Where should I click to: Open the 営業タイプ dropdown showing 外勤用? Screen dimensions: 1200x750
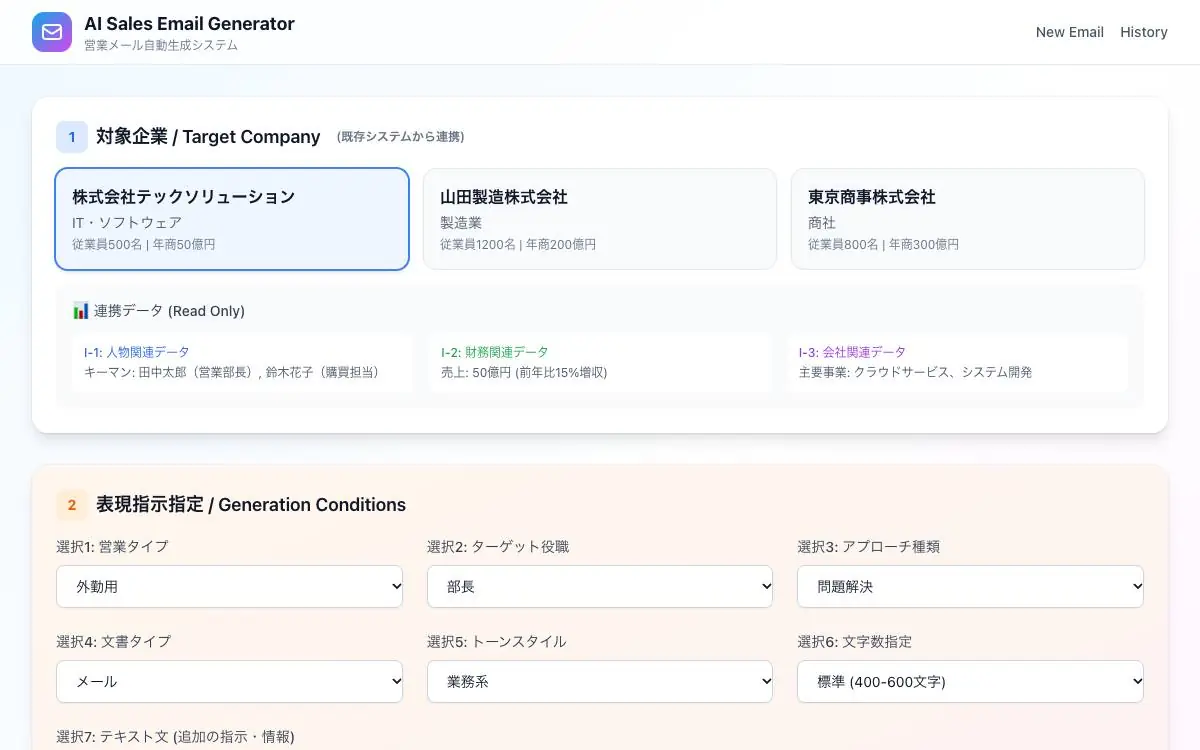coord(230,587)
